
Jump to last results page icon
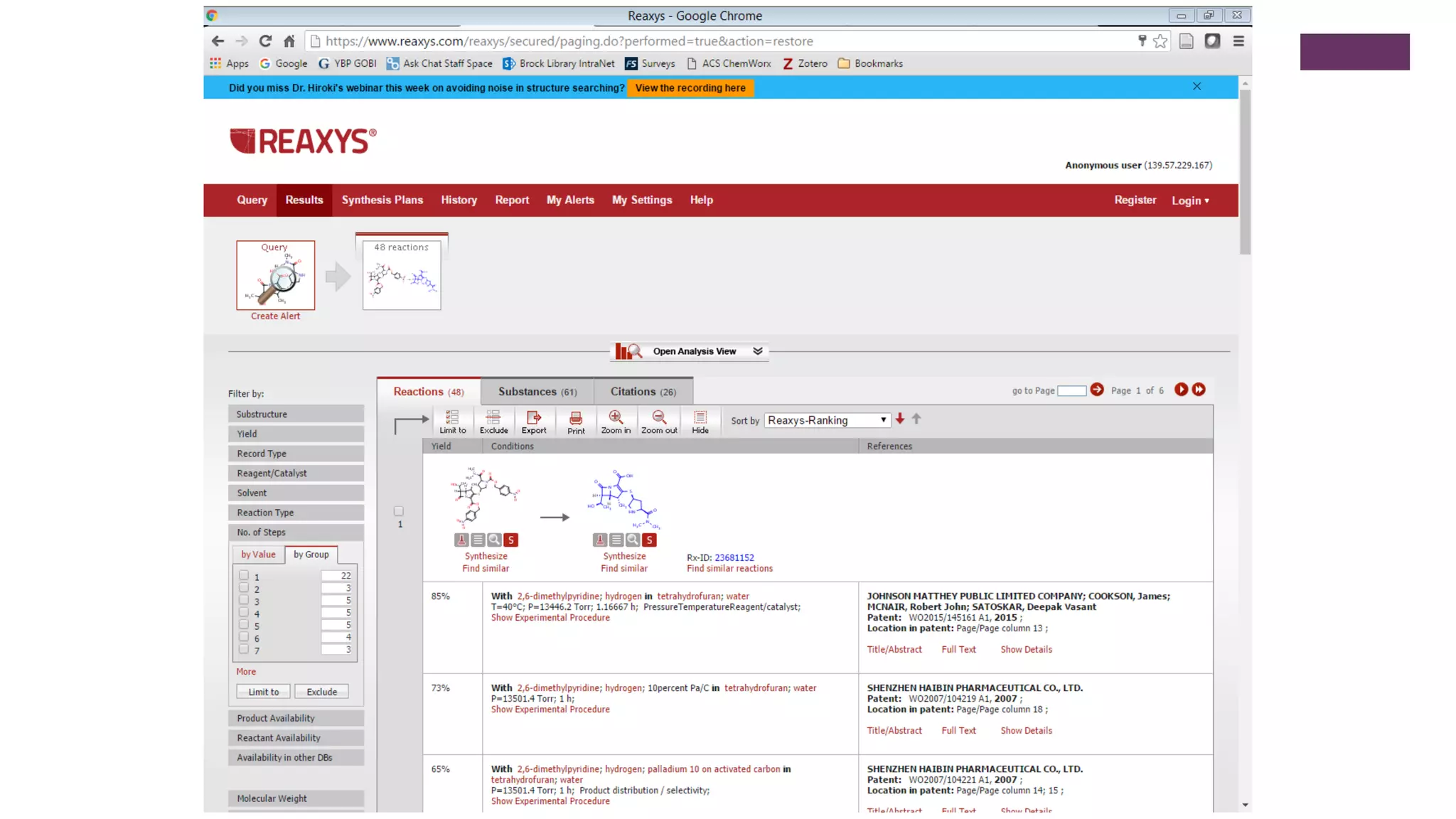(x=1199, y=390)
